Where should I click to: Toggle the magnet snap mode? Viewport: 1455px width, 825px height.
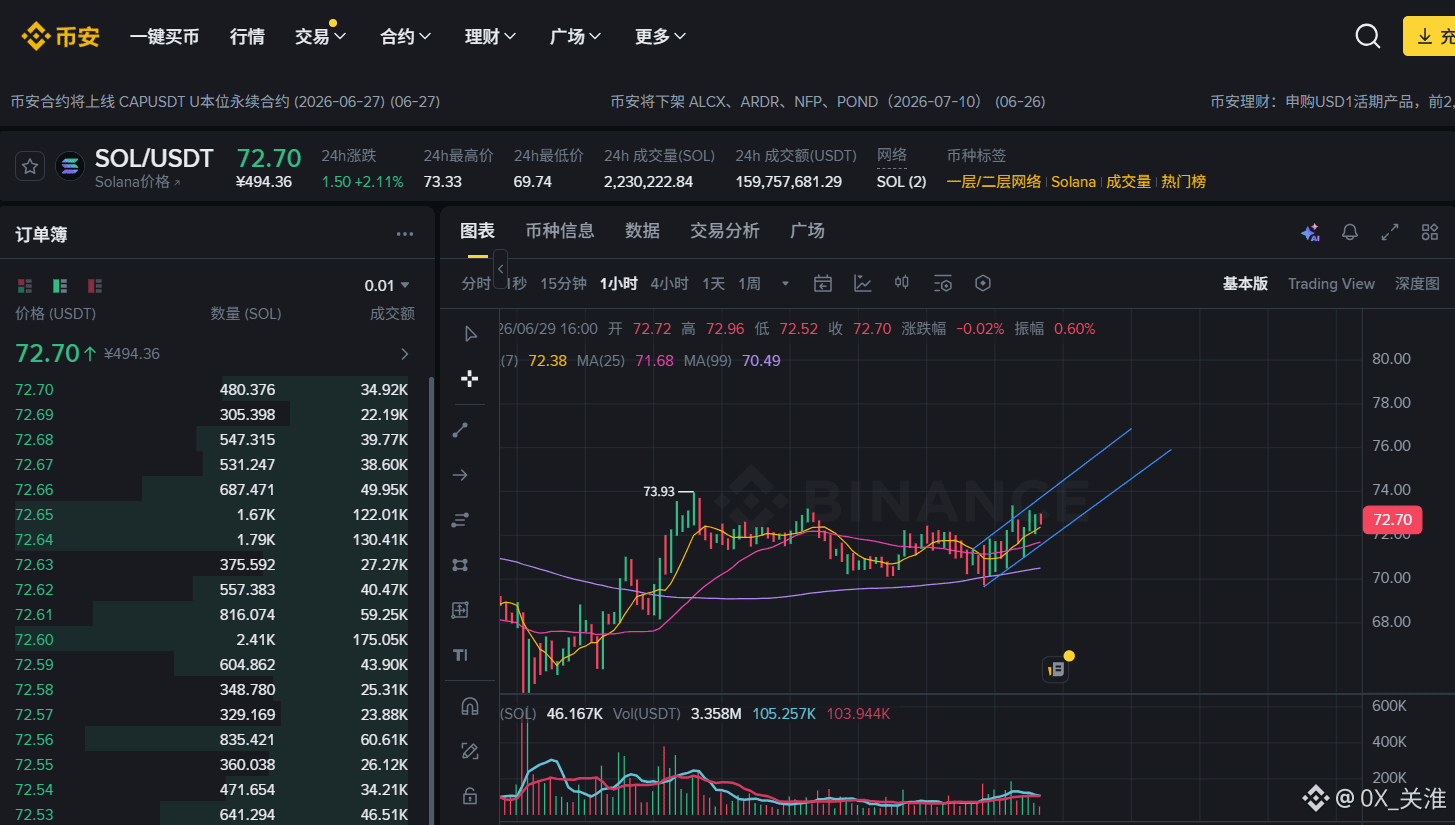470,706
